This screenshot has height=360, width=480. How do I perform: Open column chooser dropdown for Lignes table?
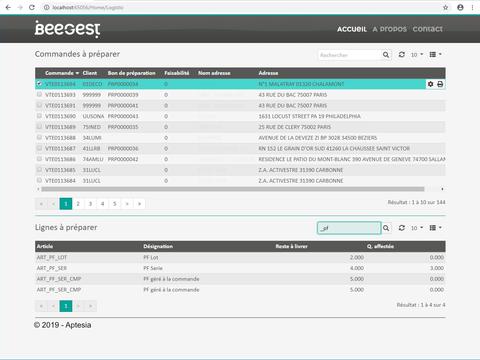tap(435, 228)
